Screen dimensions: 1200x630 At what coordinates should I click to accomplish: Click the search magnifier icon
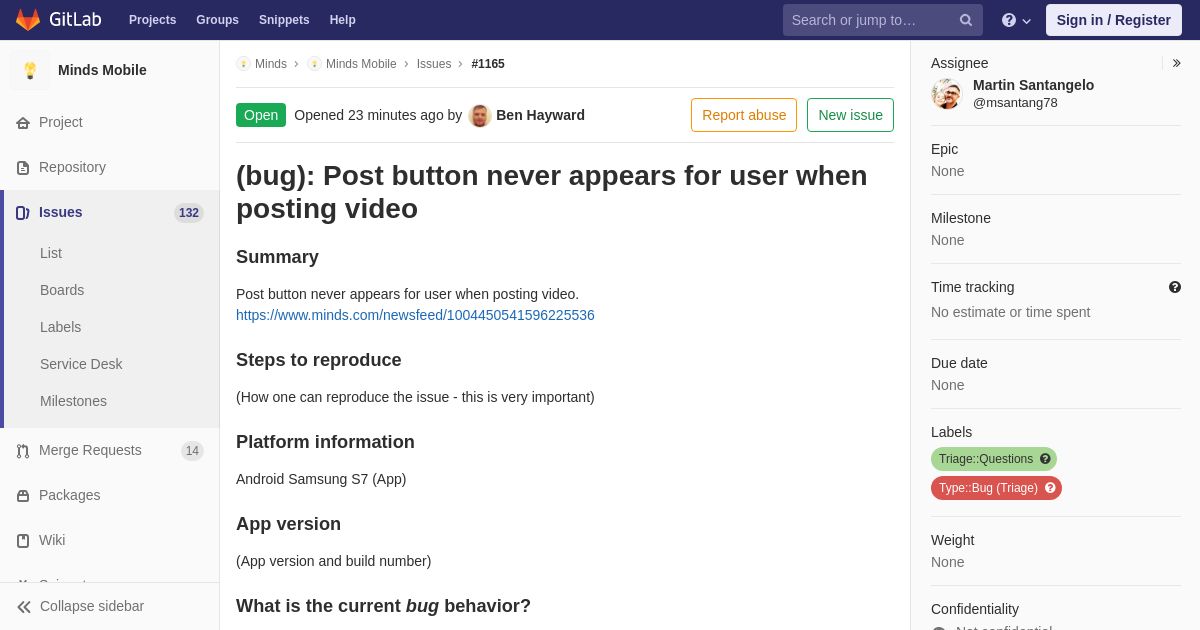tap(966, 20)
